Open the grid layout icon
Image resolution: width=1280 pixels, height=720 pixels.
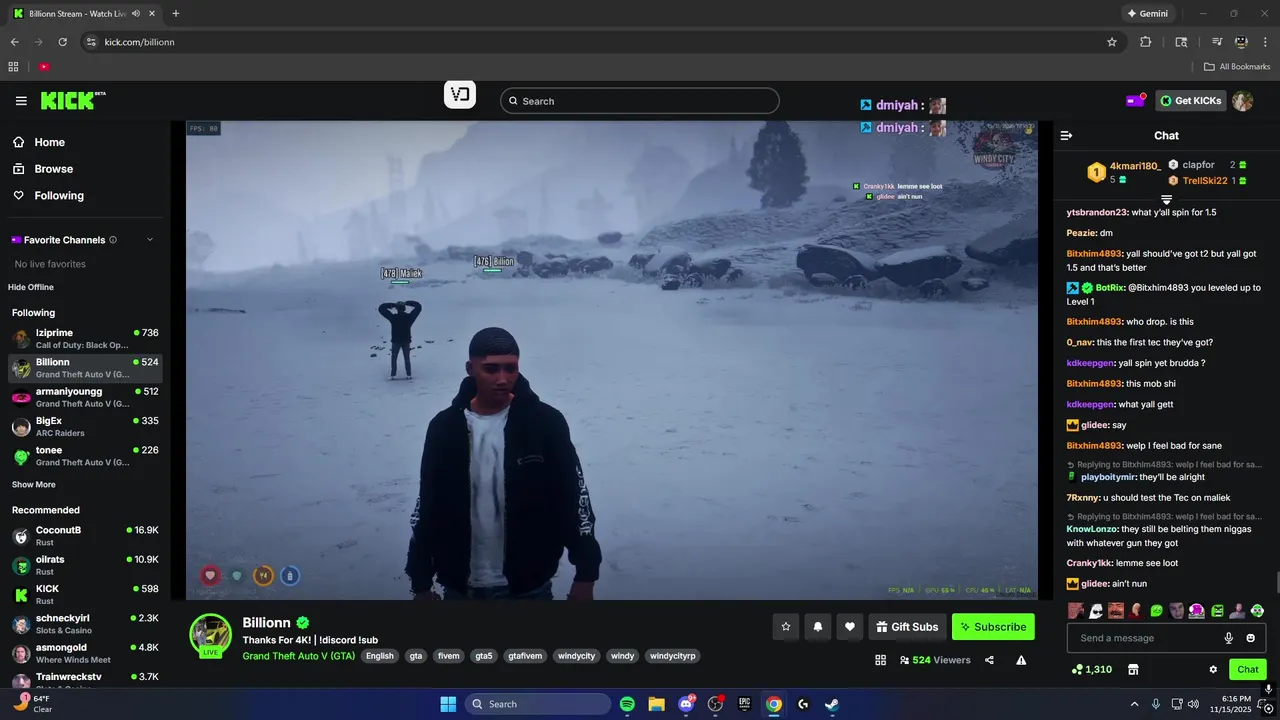click(881, 660)
